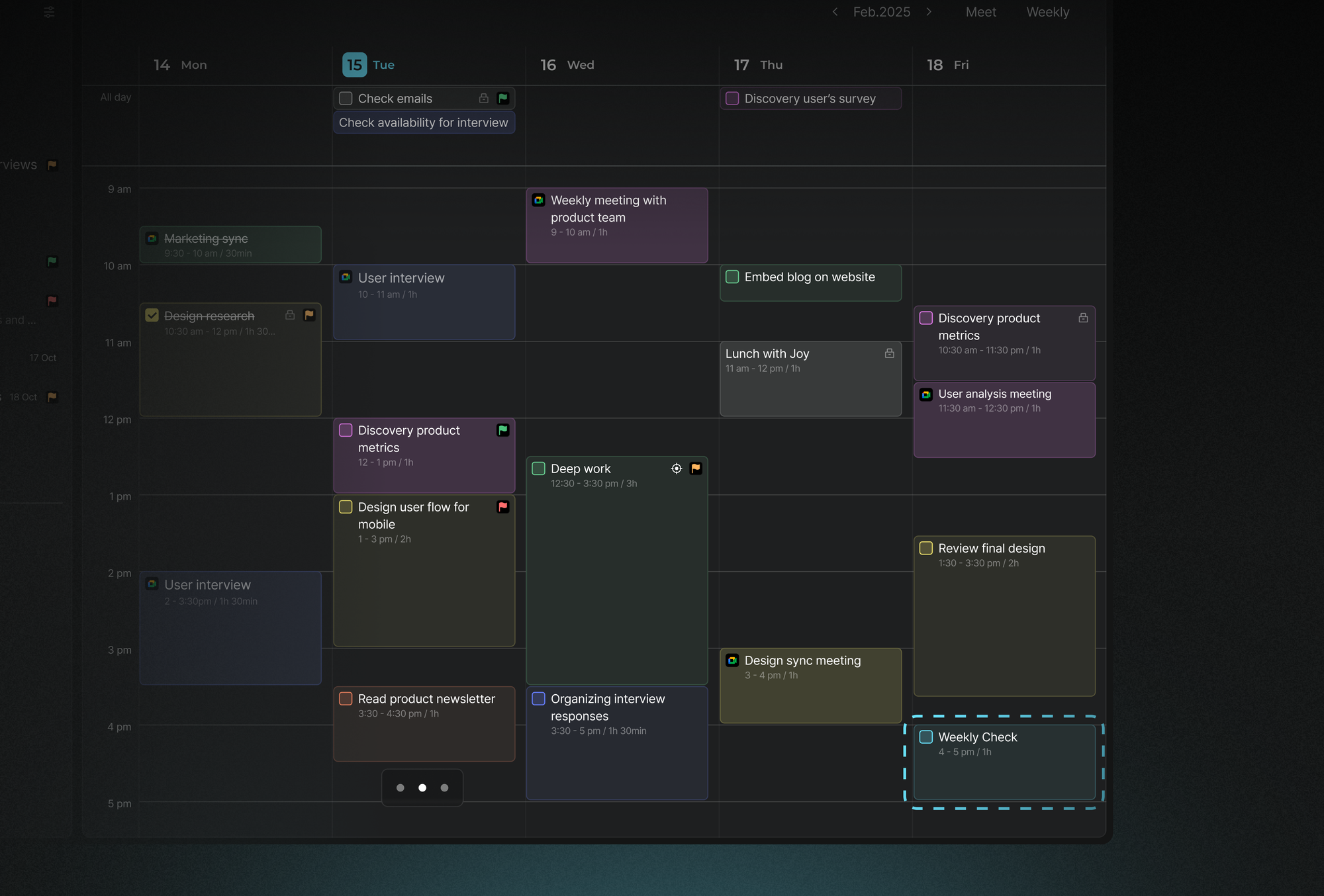Open the Meet tab
This screenshot has width=1324, height=896.
[980, 12]
